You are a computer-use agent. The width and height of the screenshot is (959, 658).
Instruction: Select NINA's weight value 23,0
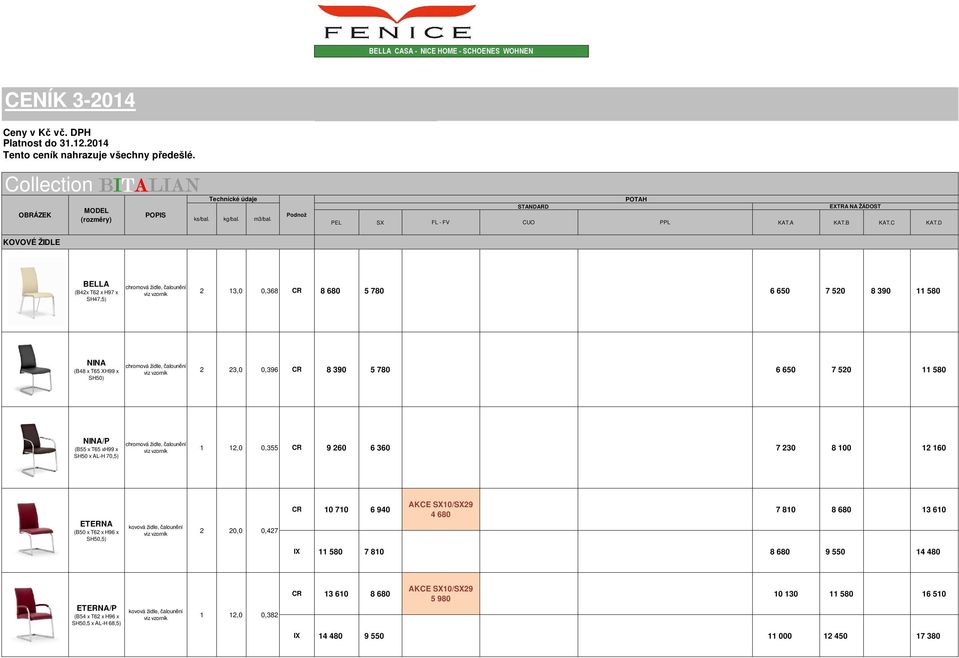235,370
